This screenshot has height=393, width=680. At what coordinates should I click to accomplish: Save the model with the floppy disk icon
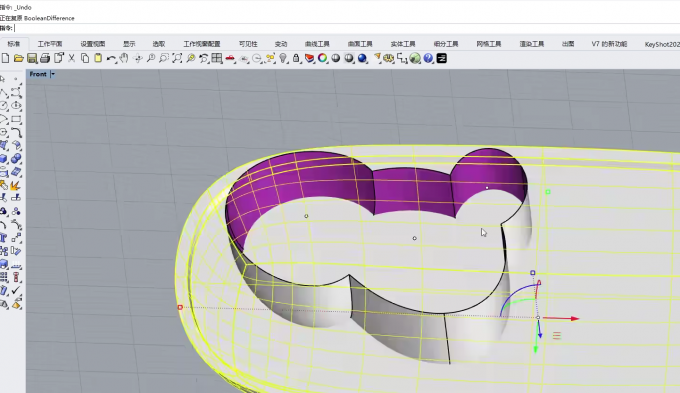(x=32, y=58)
